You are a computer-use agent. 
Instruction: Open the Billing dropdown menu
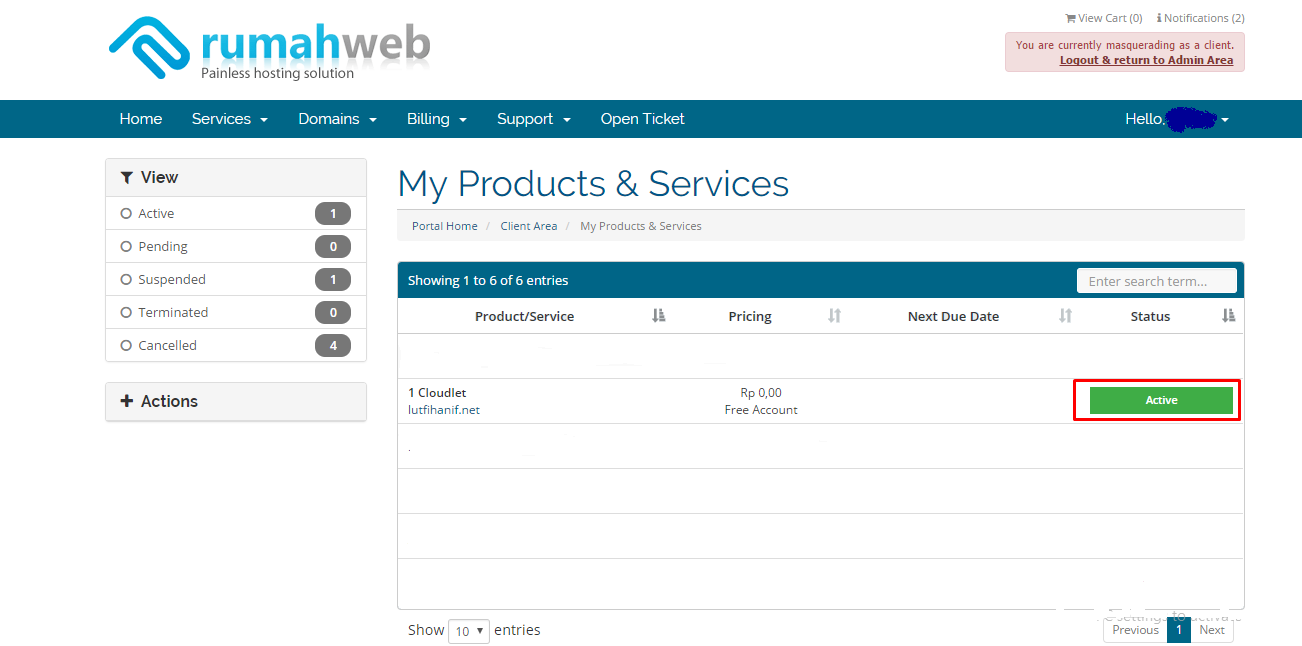[437, 119]
